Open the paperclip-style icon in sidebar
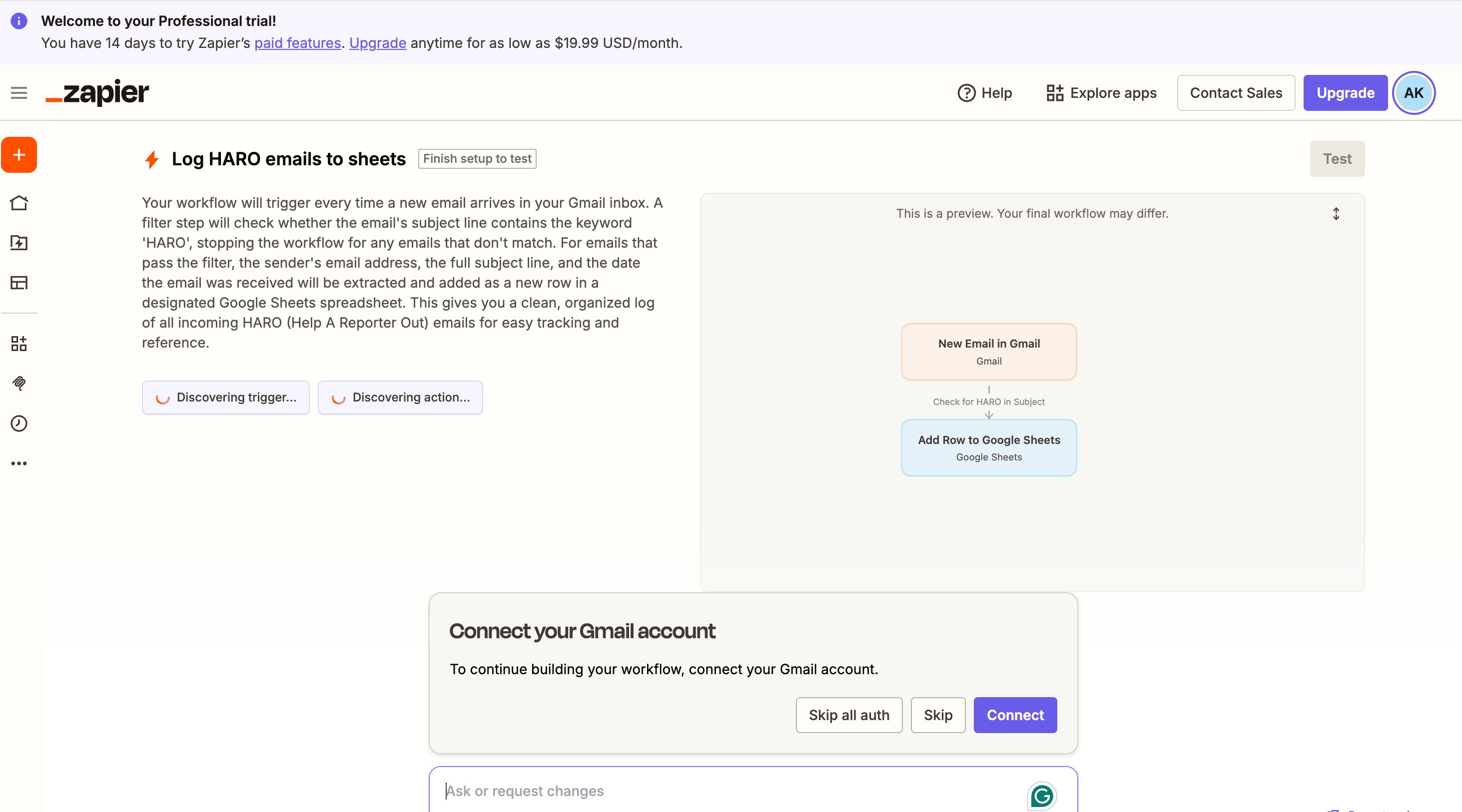1462x812 pixels. coord(18,384)
